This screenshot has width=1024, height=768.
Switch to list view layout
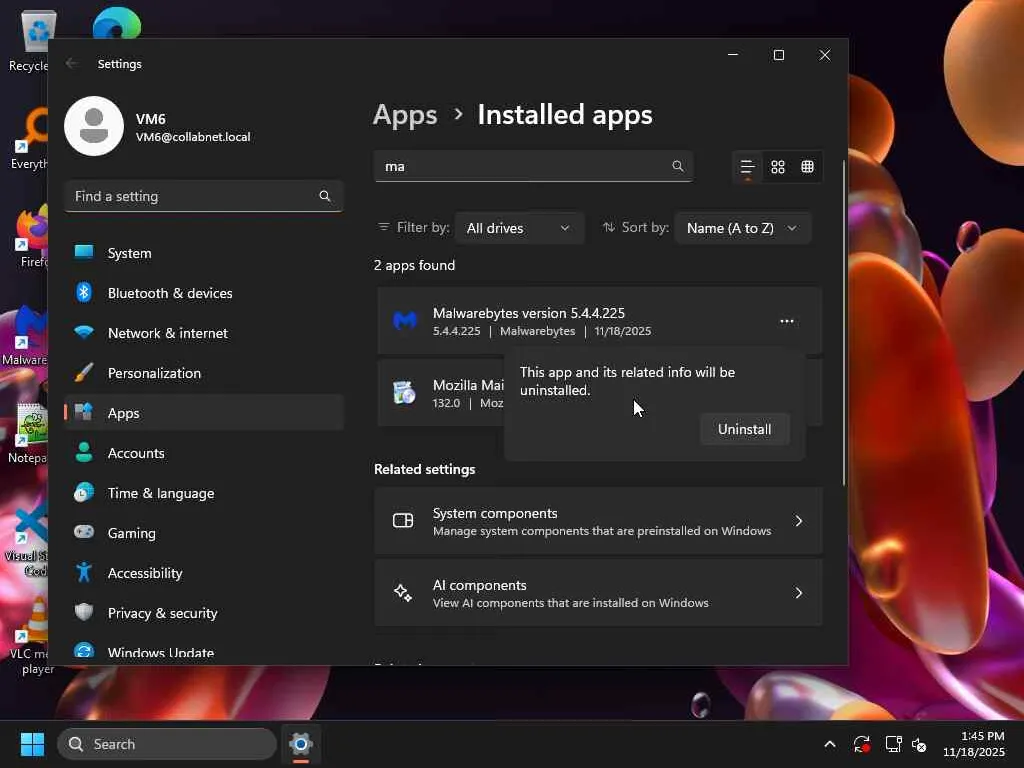(747, 167)
